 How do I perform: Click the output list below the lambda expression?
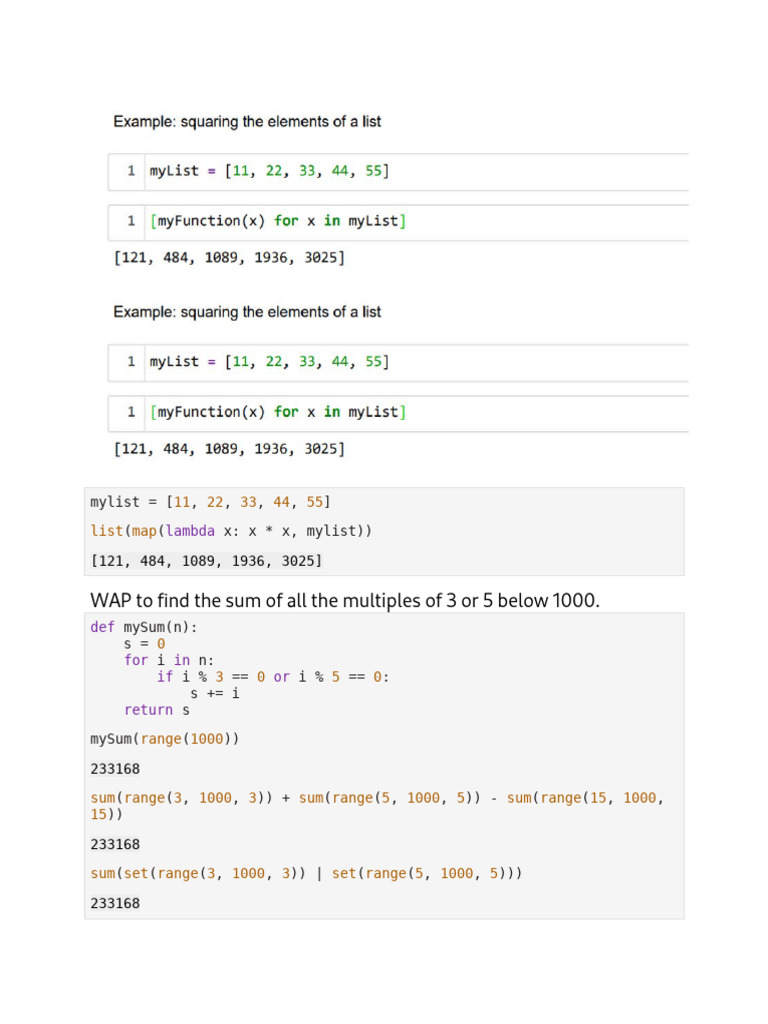pos(206,561)
